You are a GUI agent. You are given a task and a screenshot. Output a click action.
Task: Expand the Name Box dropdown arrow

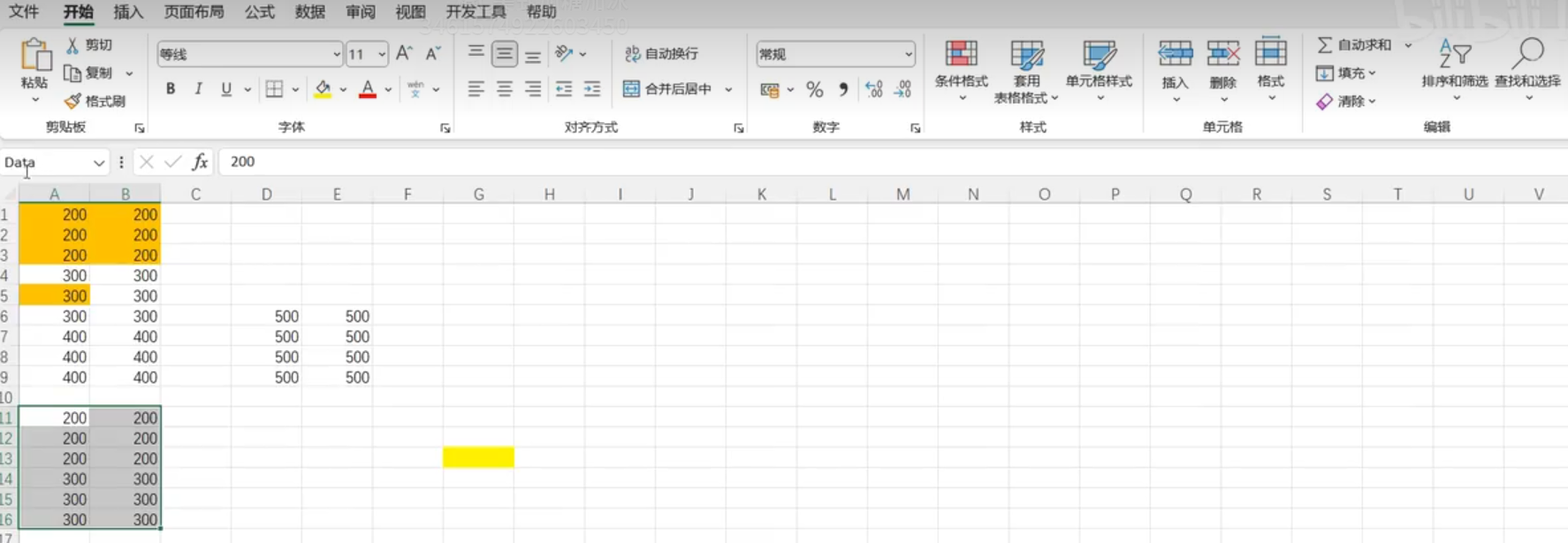(x=98, y=163)
